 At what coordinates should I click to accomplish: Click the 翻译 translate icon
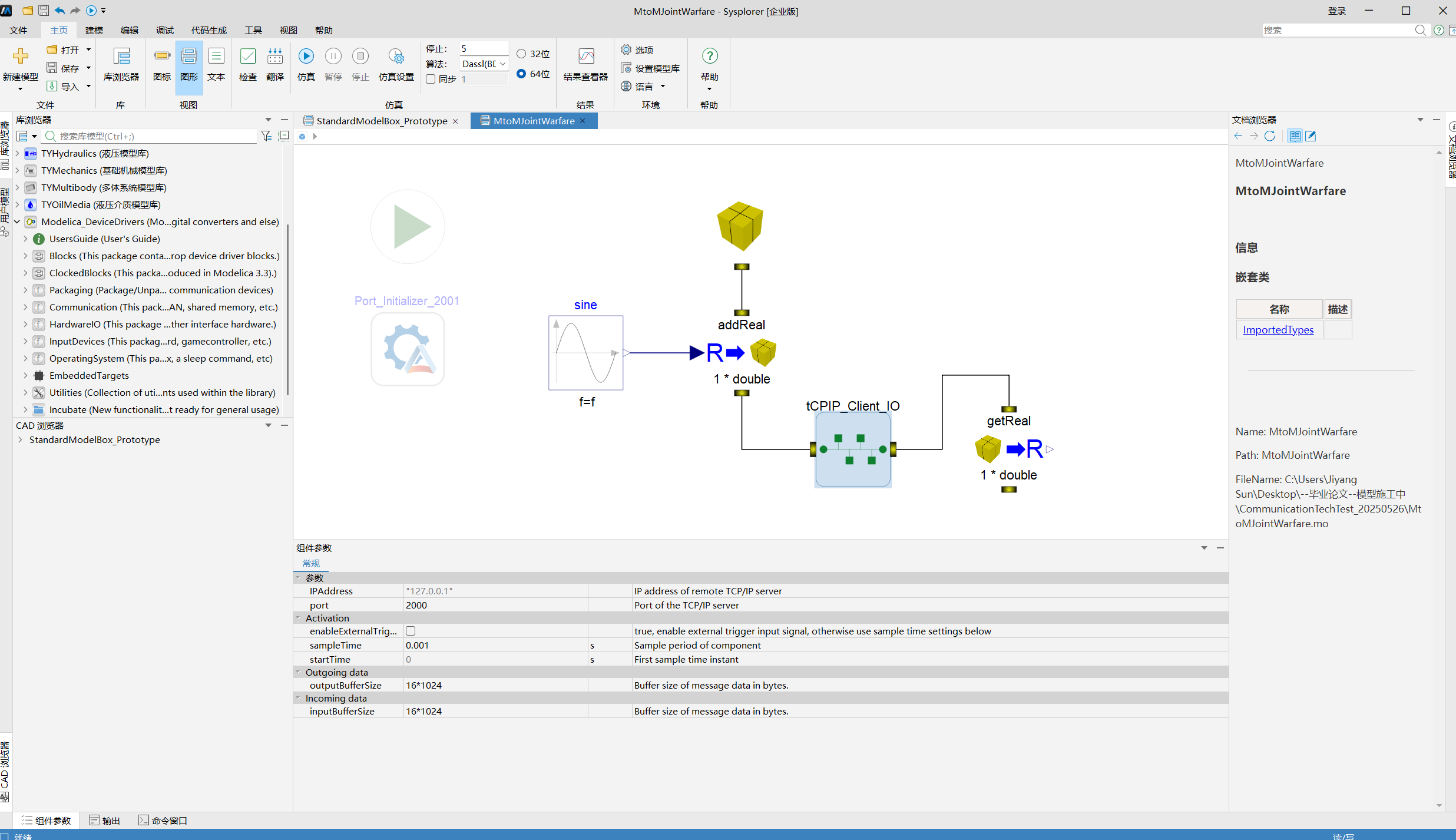pos(275,64)
